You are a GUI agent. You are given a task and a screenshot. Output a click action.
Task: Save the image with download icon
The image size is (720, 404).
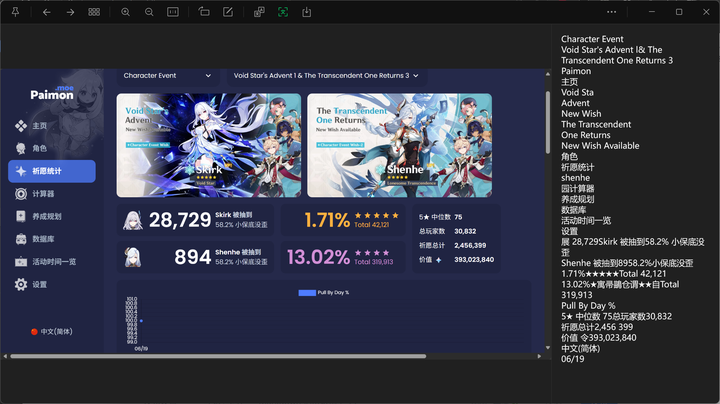[x=307, y=12]
